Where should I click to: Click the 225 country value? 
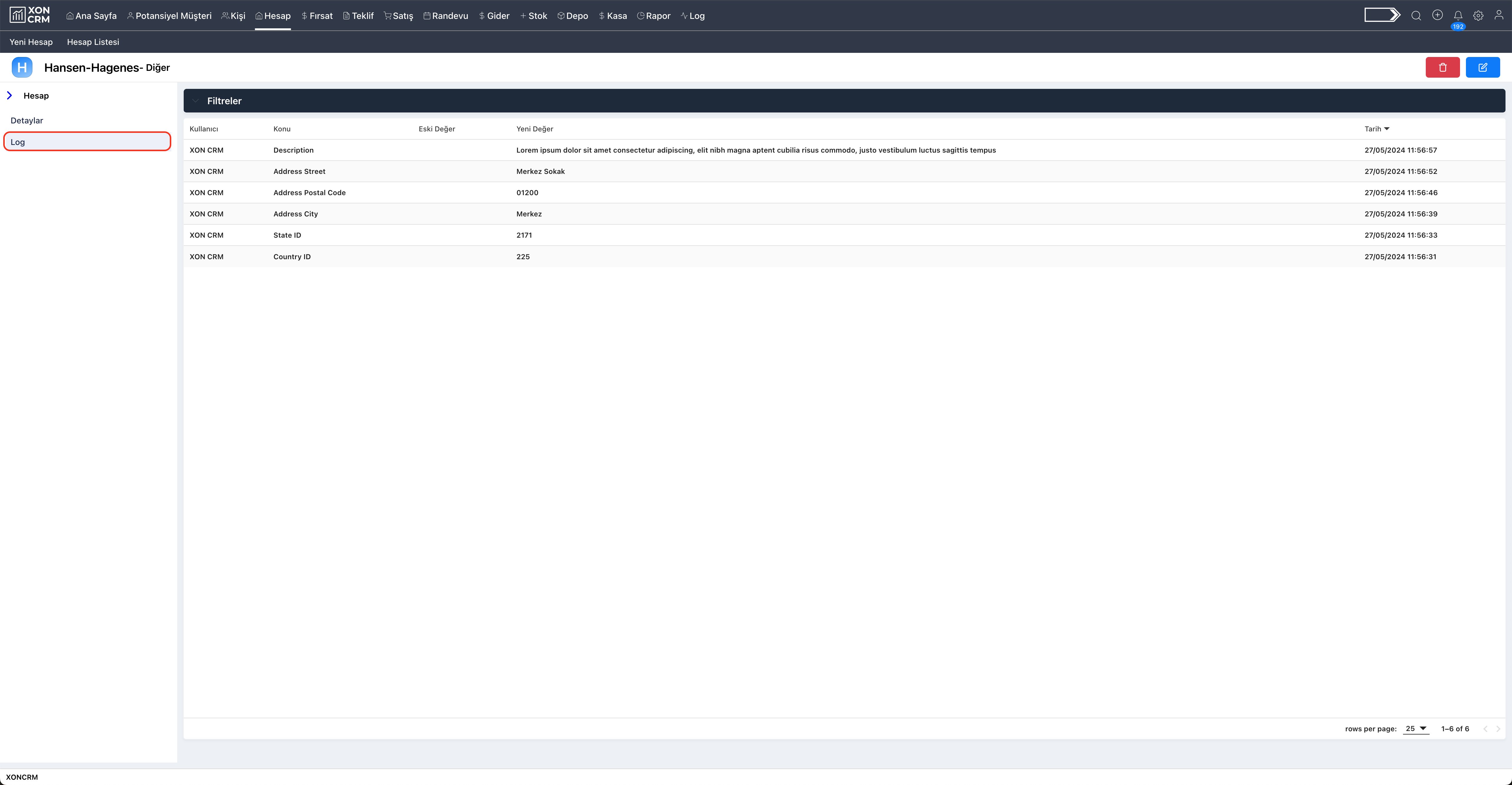[523, 256]
